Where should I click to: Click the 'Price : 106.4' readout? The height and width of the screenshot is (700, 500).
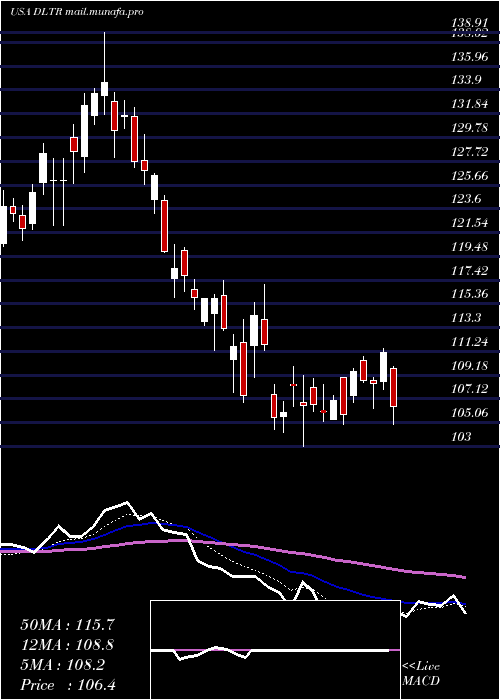[68, 685]
